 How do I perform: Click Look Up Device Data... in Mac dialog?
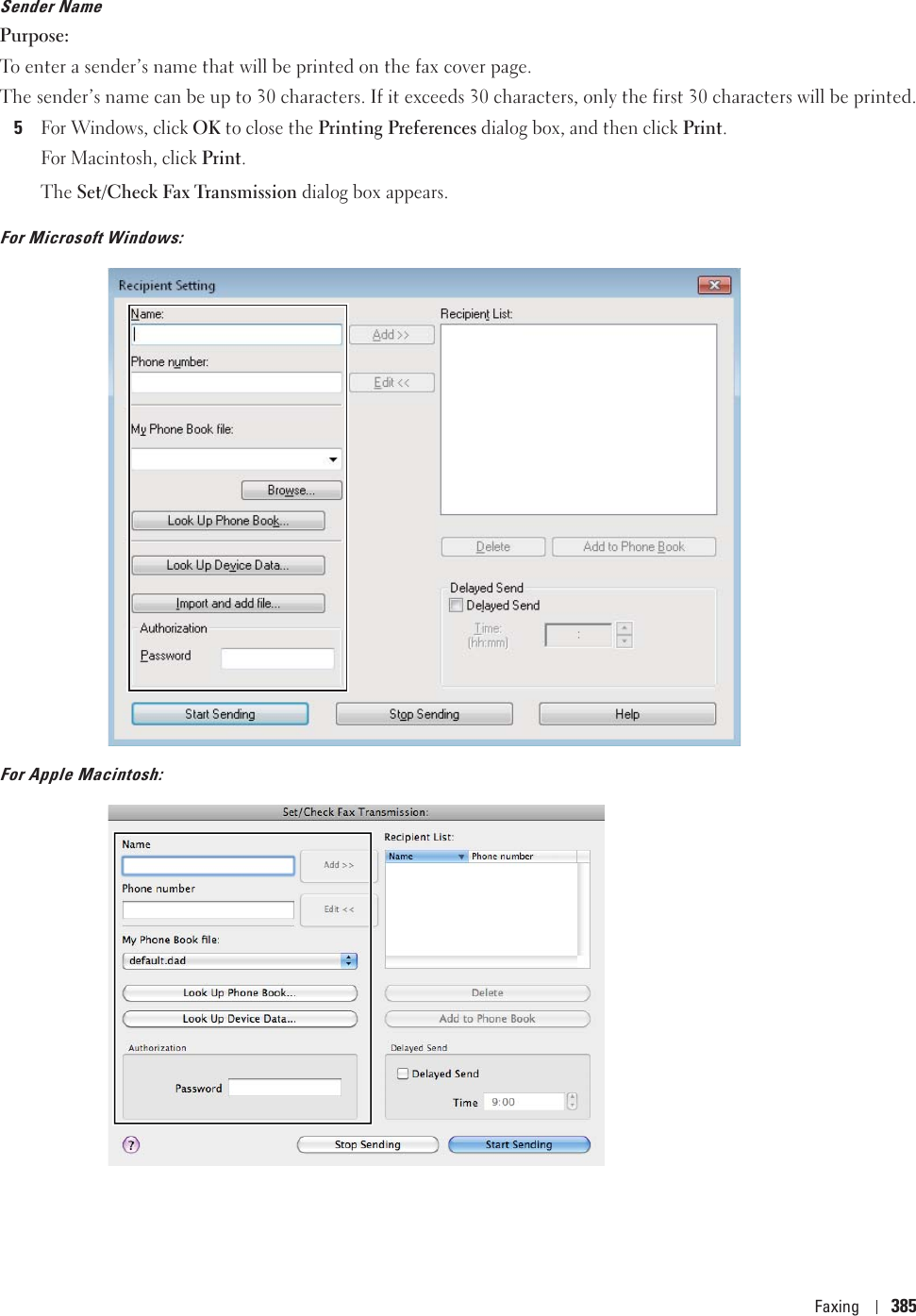pos(240,1019)
